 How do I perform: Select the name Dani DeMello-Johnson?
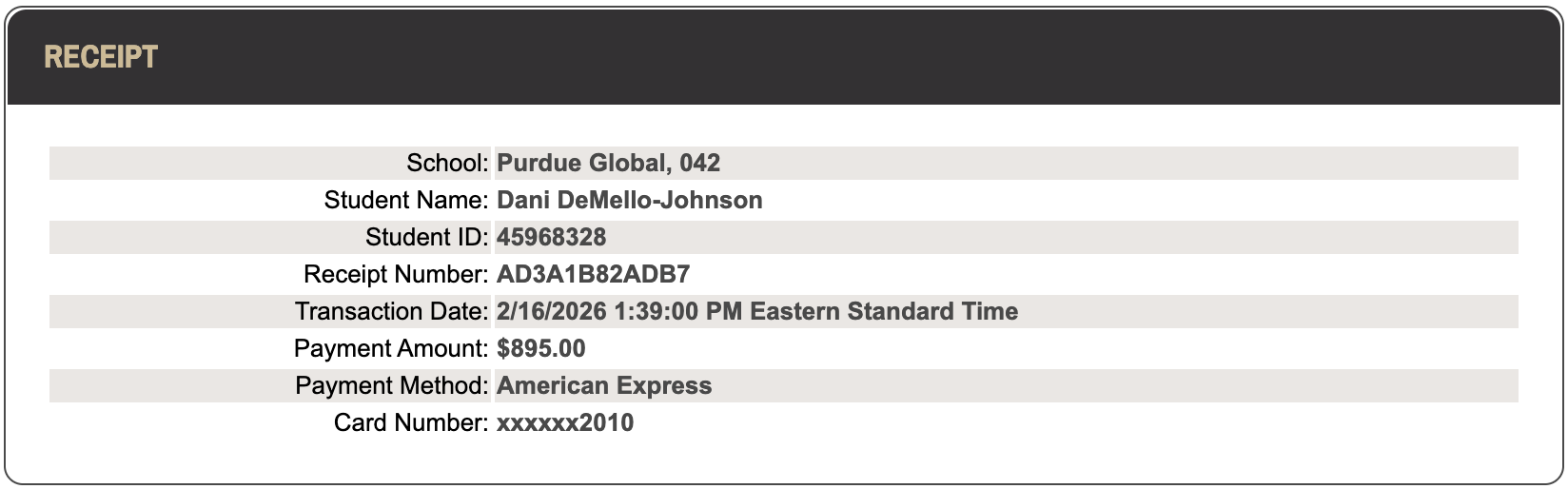pos(629,200)
